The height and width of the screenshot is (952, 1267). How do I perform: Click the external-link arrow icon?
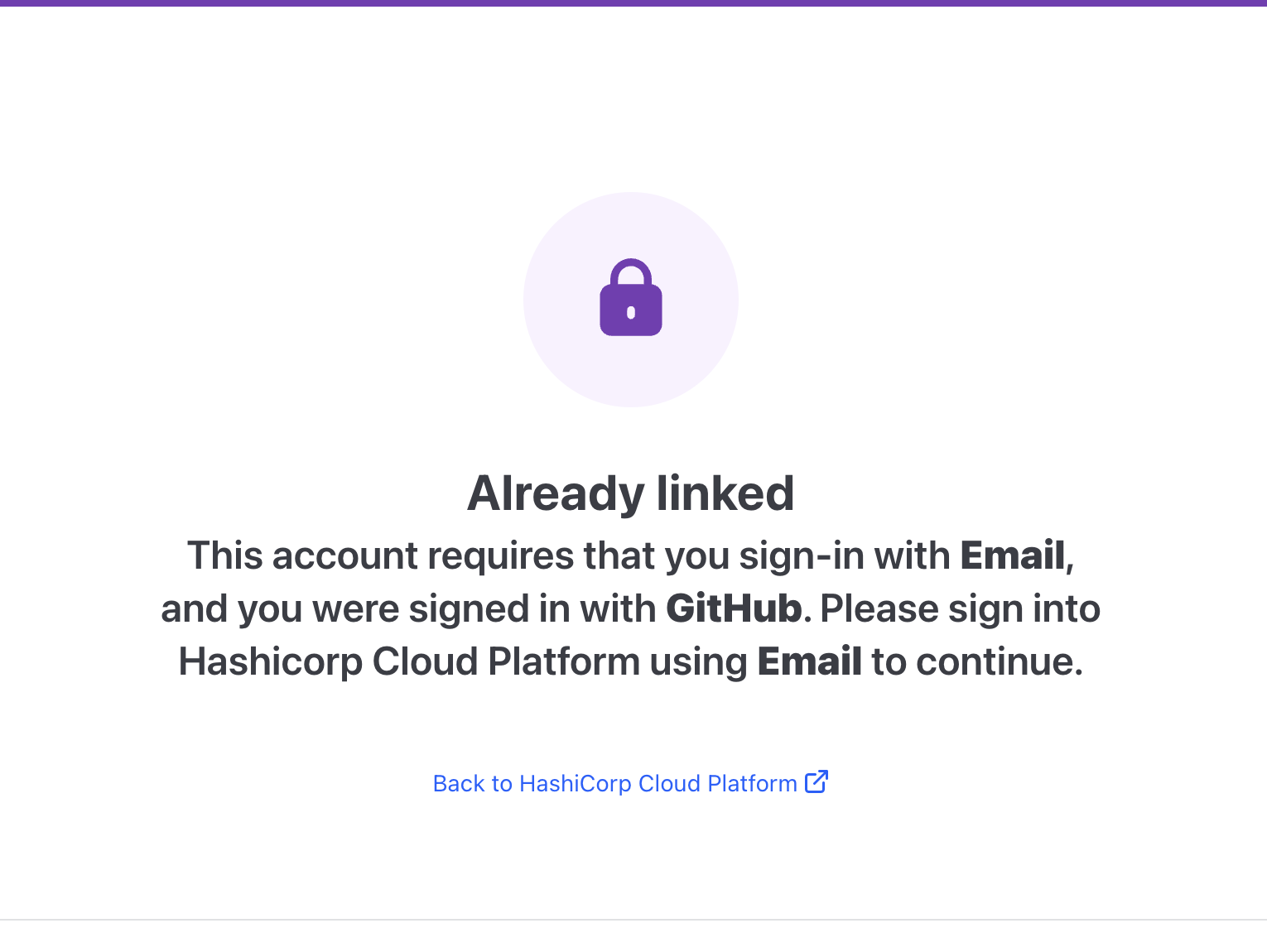click(x=817, y=781)
